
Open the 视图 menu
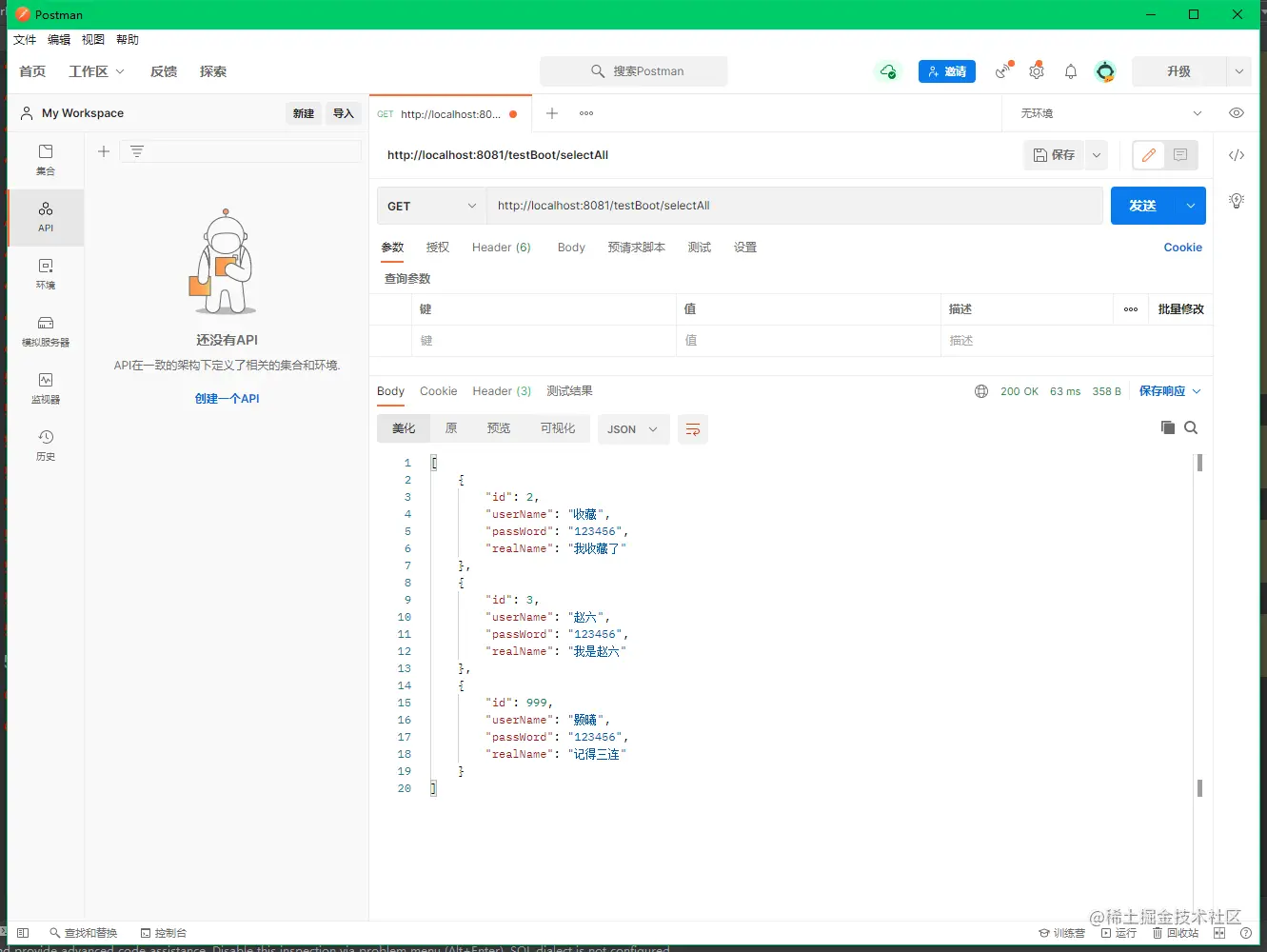coord(93,40)
